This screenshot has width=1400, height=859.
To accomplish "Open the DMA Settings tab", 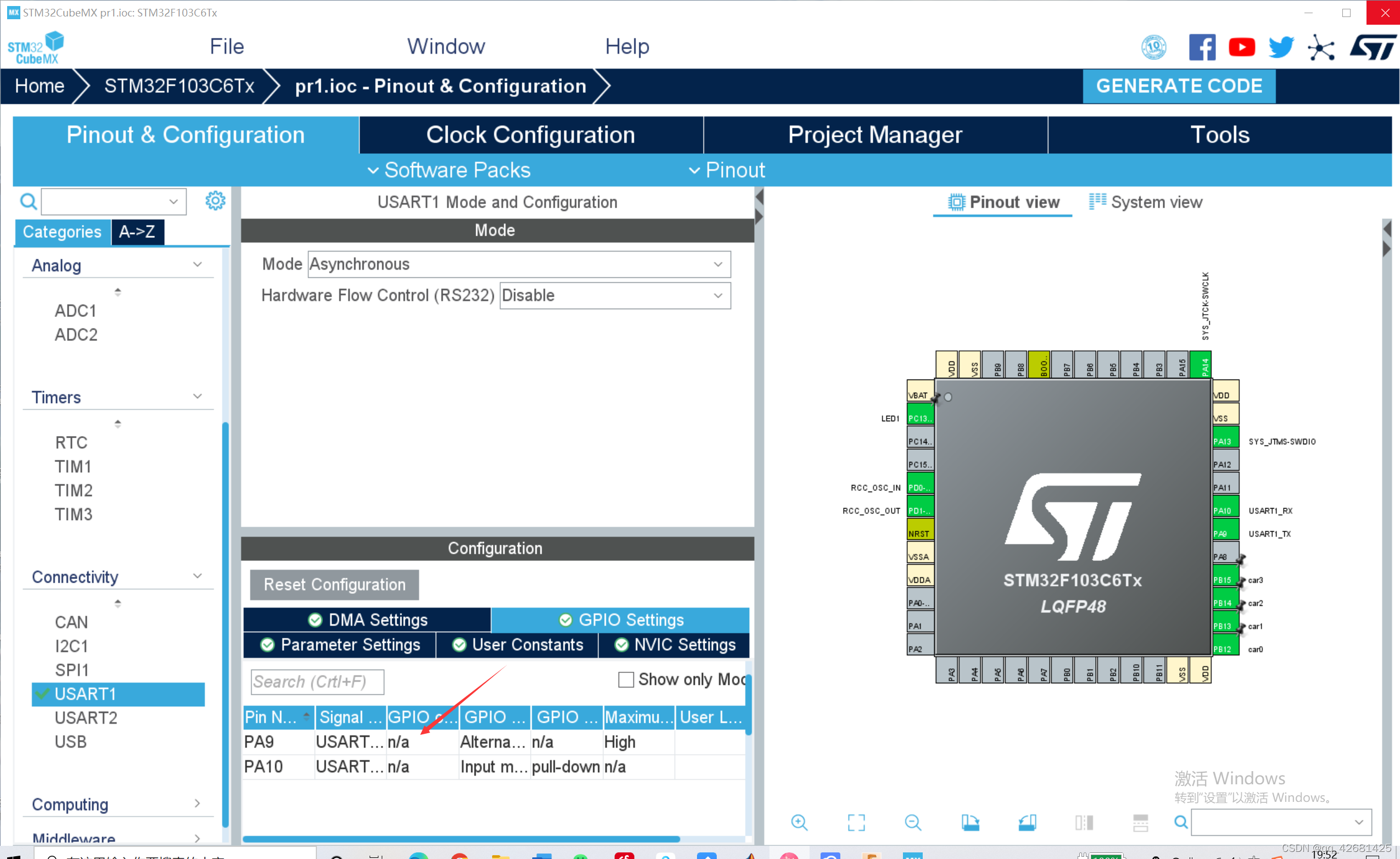I will [x=367, y=620].
